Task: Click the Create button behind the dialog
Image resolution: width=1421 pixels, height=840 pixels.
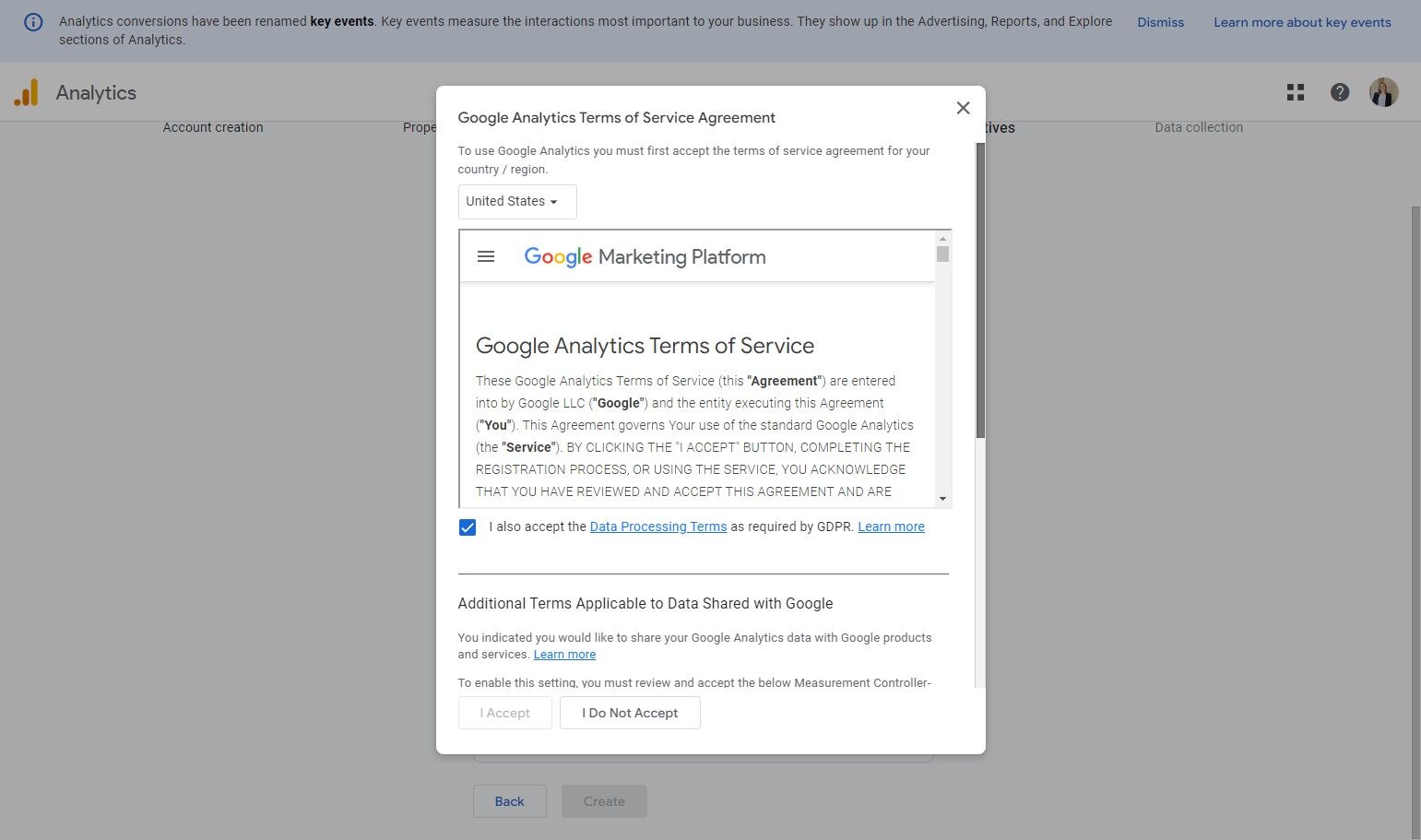Action: 604,801
